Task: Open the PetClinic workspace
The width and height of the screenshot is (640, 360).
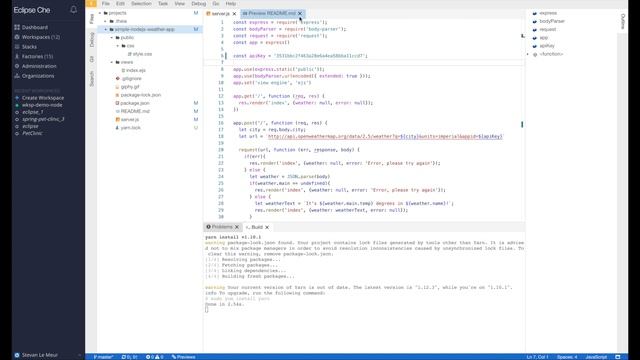Action: point(32,133)
